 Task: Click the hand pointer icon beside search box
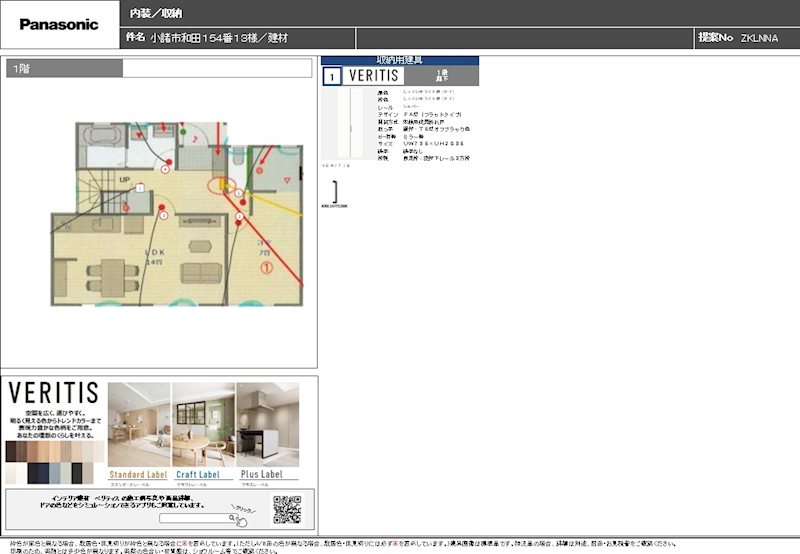(x=241, y=521)
